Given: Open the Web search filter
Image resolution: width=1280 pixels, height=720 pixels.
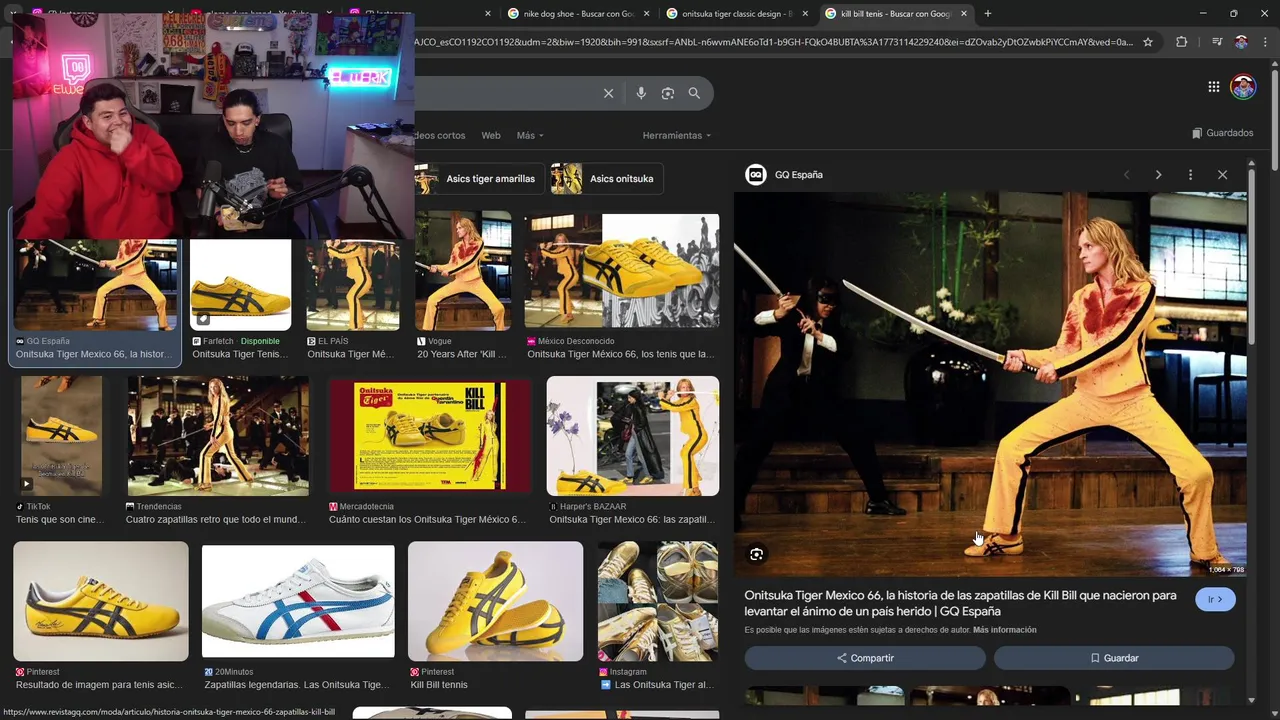Looking at the screenshot, I should pyautogui.click(x=491, y=135).
